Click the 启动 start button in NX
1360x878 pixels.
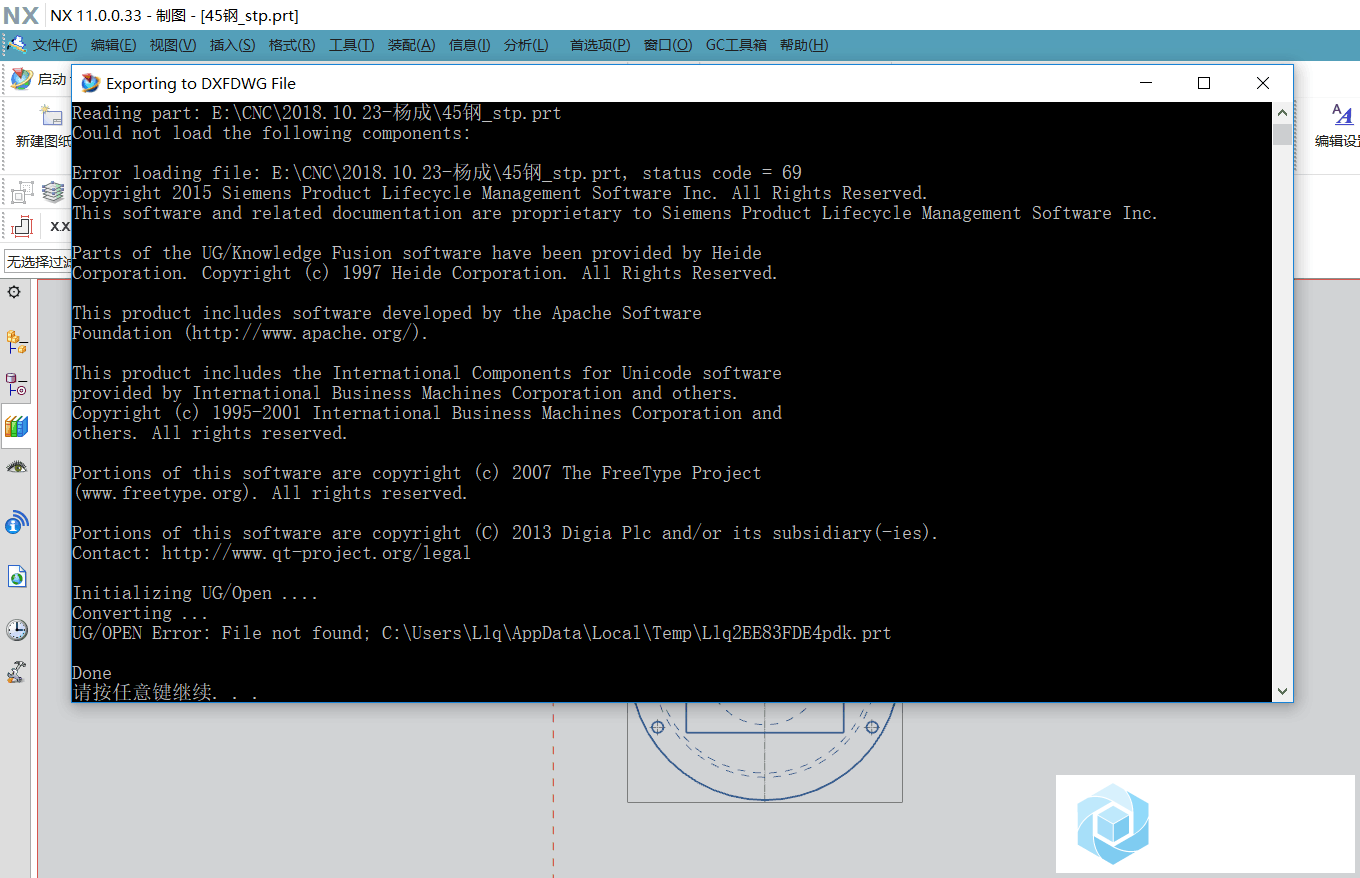point(39,79)
